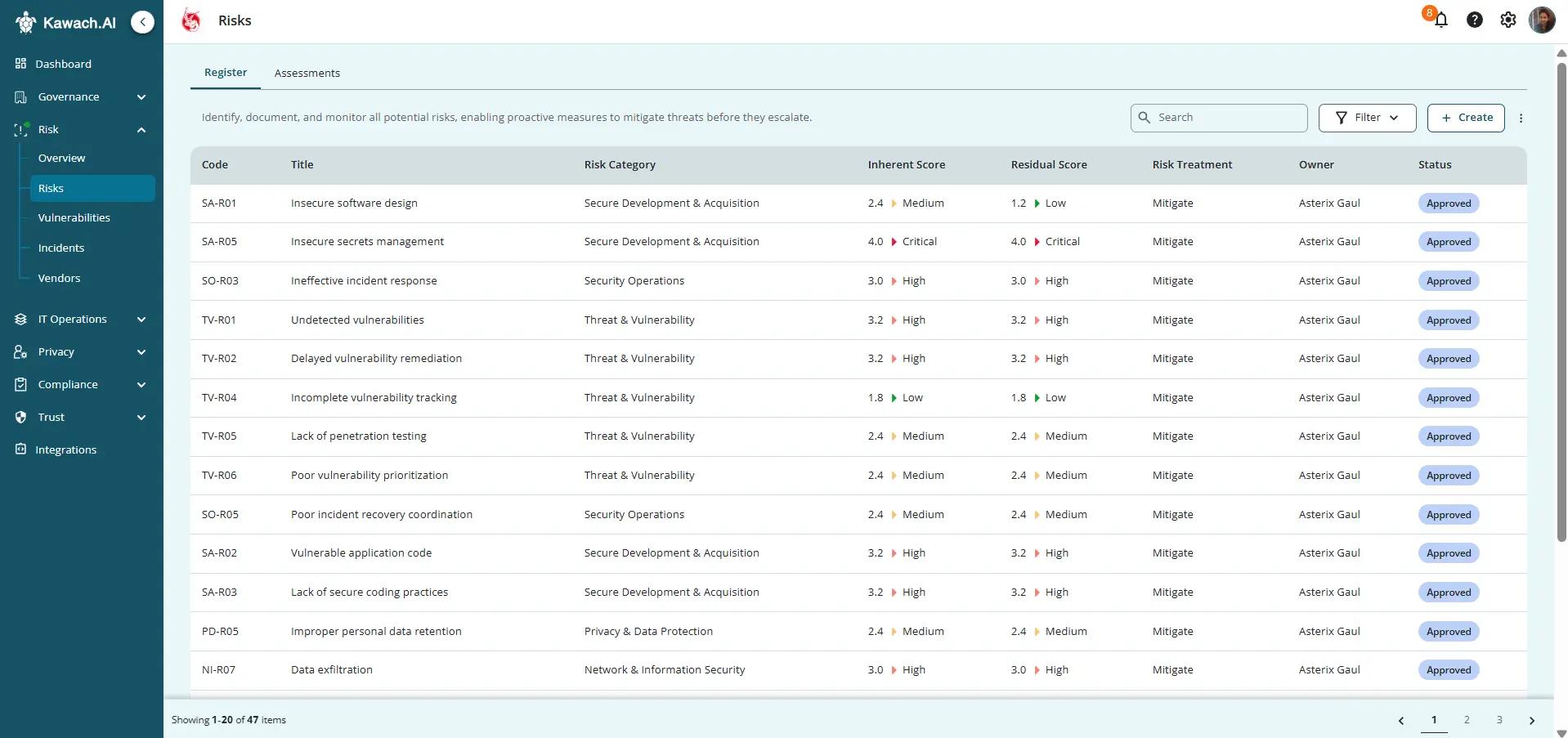This screenshot has height=738, width=1568.
Task: Open the notifications bell
Action: point(1440,20)
